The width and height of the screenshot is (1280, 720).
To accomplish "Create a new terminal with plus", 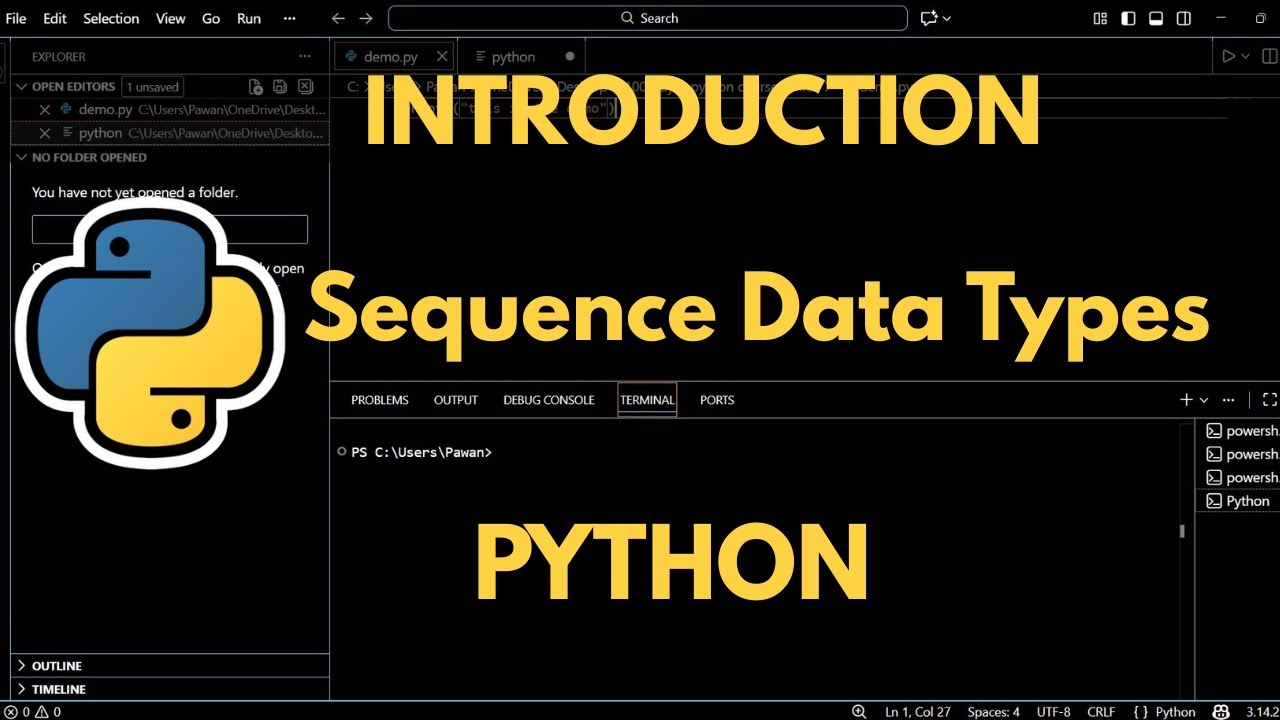I will (1186, 400).
